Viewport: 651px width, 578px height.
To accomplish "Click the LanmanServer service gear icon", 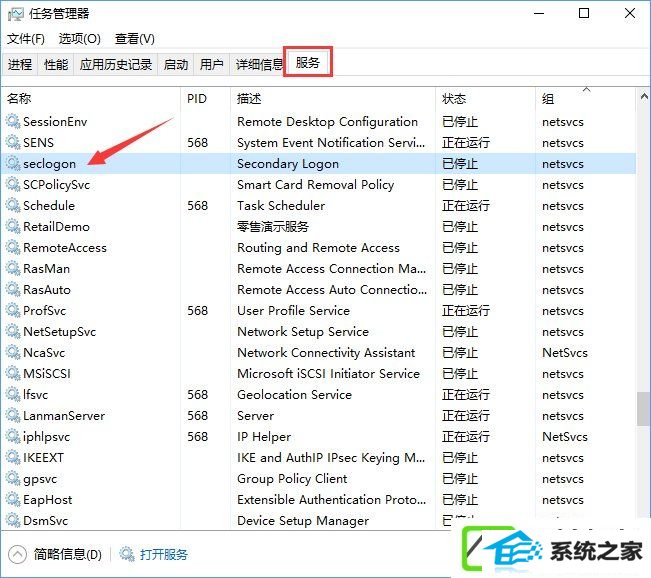I will click(x=13, y=416).
